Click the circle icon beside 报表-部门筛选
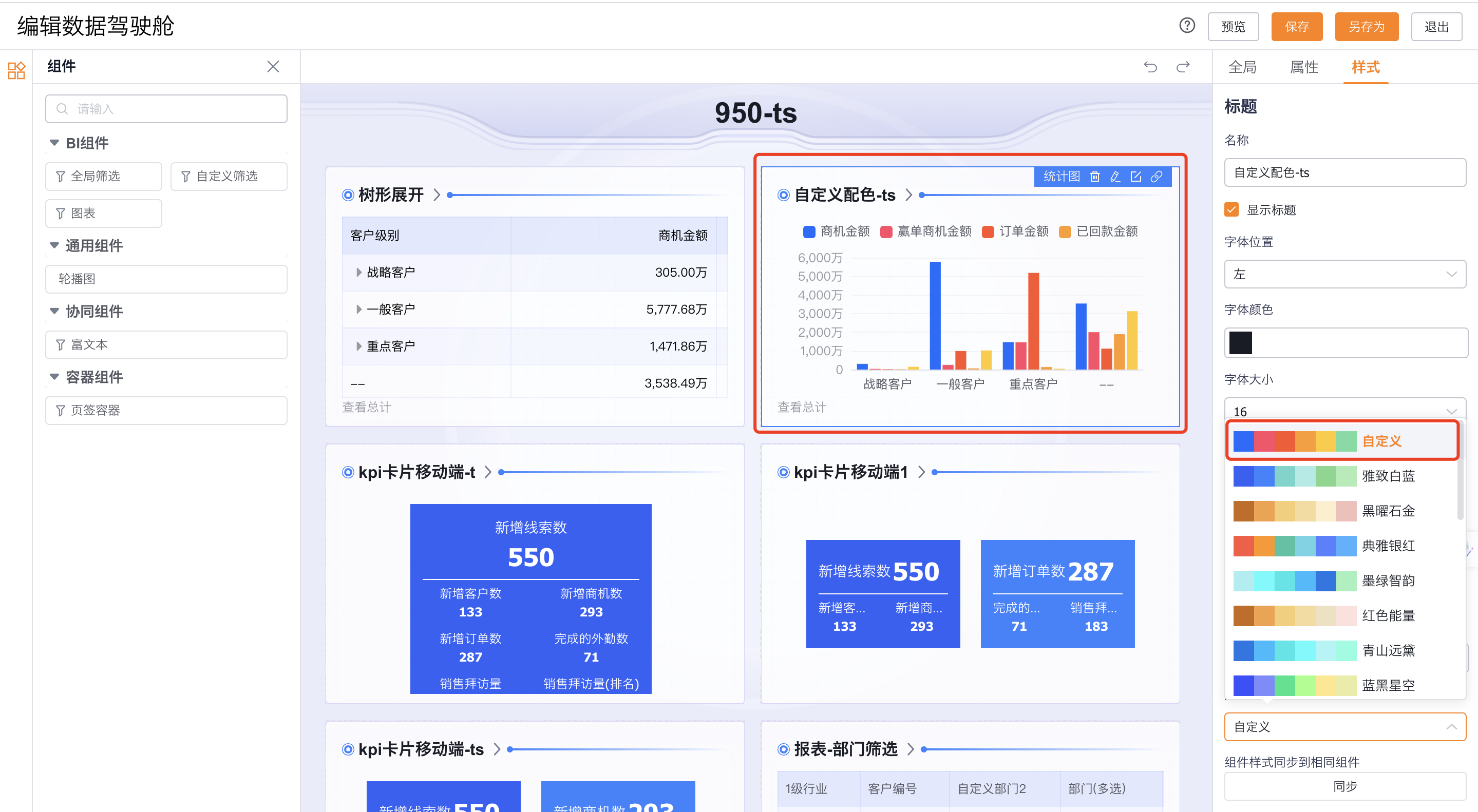The width and height of the screenshot is (1478, 812). (x=783, y=749)
